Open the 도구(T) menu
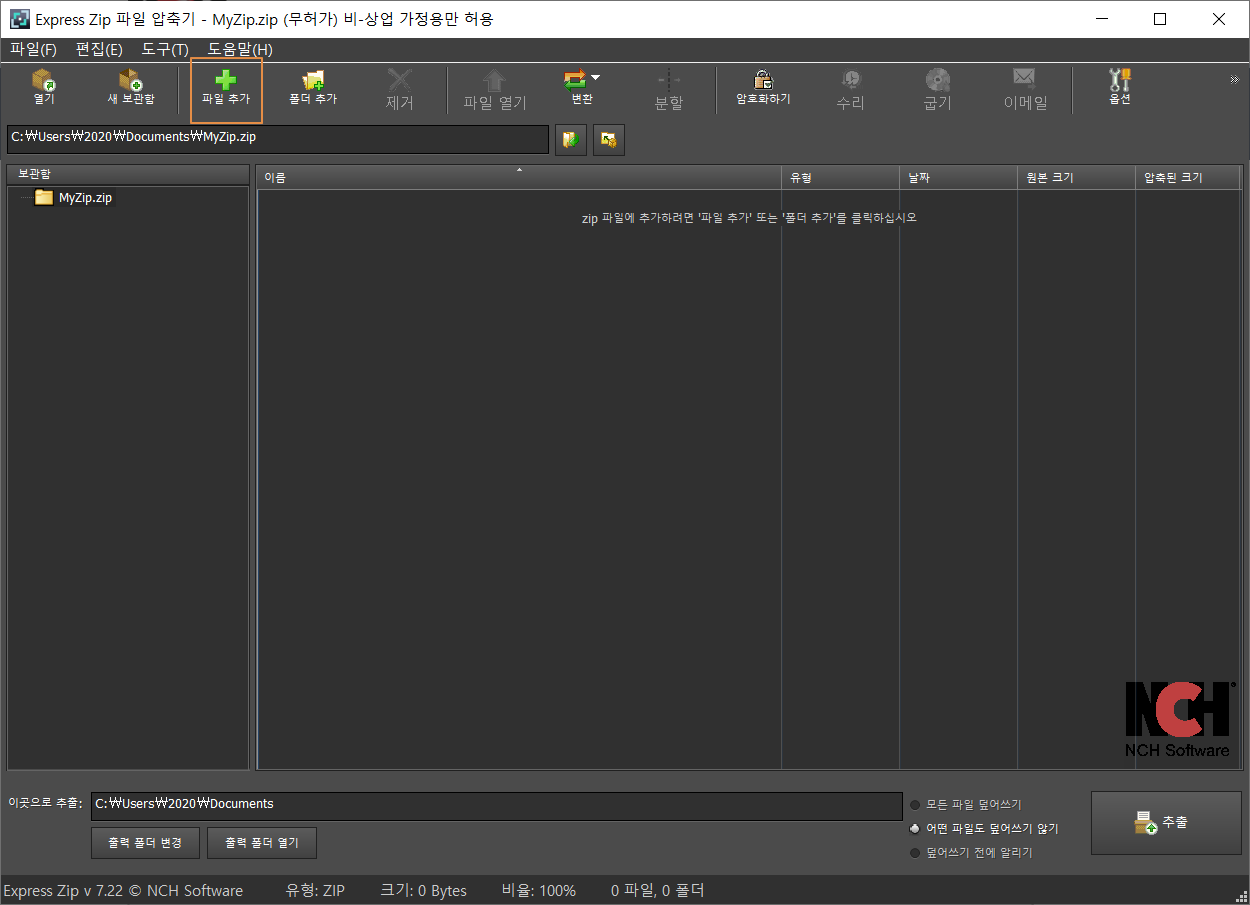 (165, 49)
